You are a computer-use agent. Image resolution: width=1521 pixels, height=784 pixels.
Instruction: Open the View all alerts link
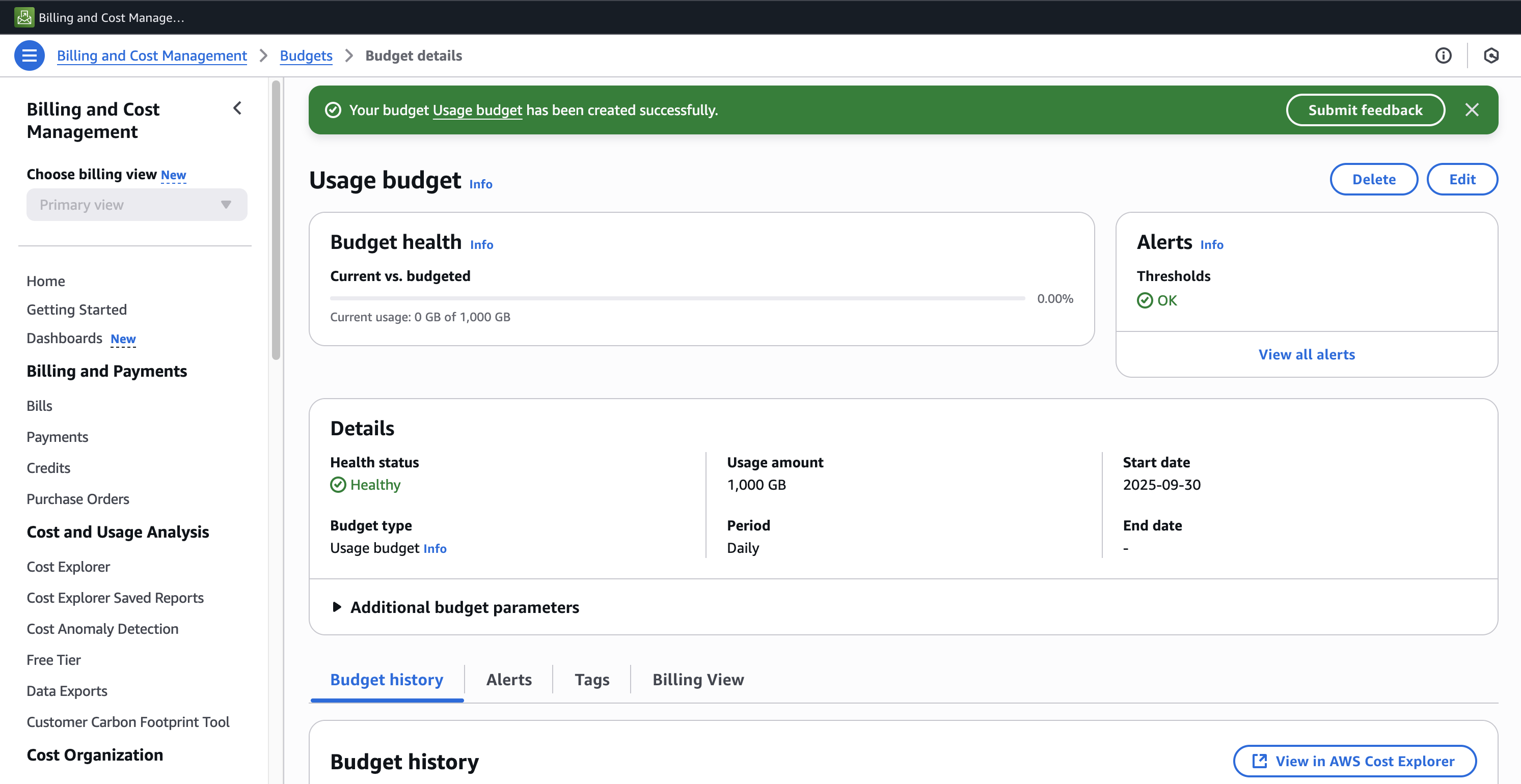coord(1306,354)
